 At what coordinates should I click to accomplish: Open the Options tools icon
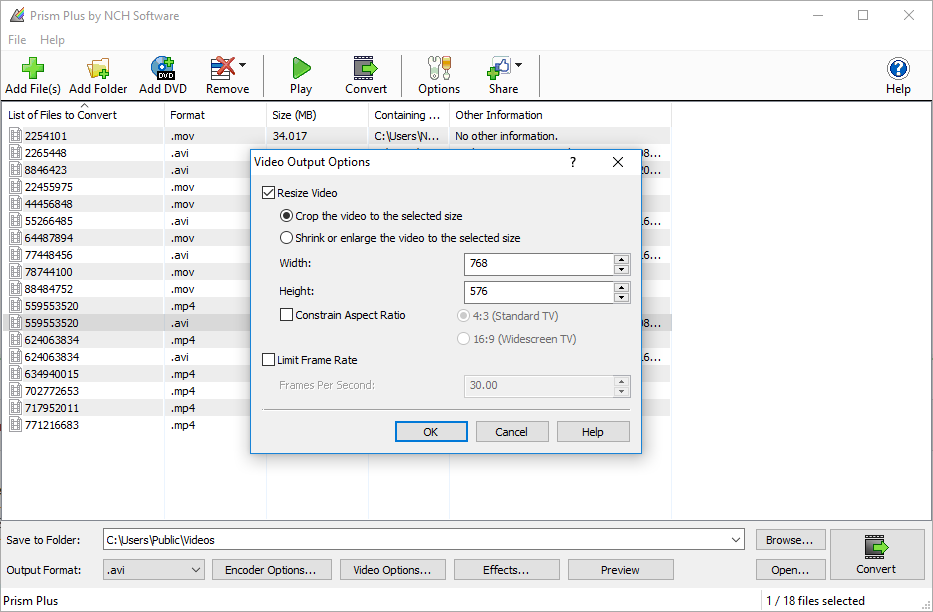tap(439, 68)
